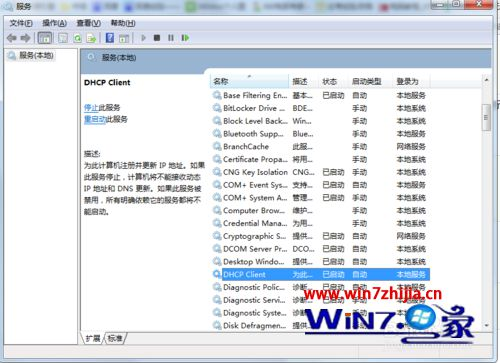
Task: Click the gear icon beside CNG Key Isolation
Action: (x=217, y=172)
